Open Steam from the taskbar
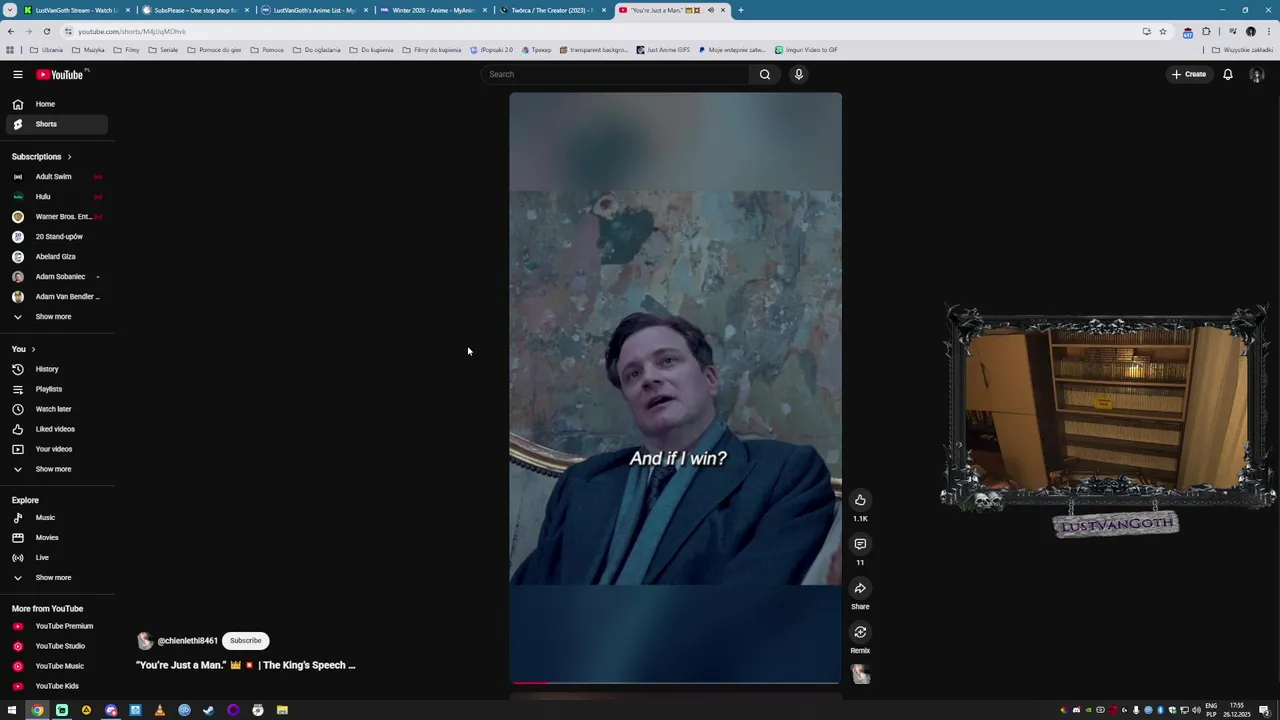Viewport: 1280px width, 720px height. (209, 710)
